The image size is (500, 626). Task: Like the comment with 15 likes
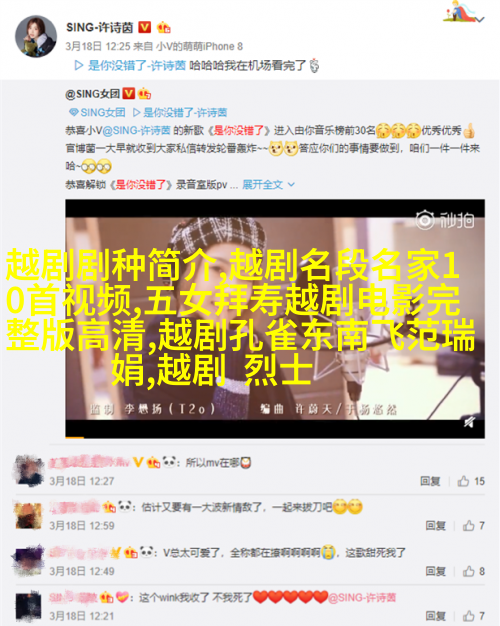coord(471,481)
